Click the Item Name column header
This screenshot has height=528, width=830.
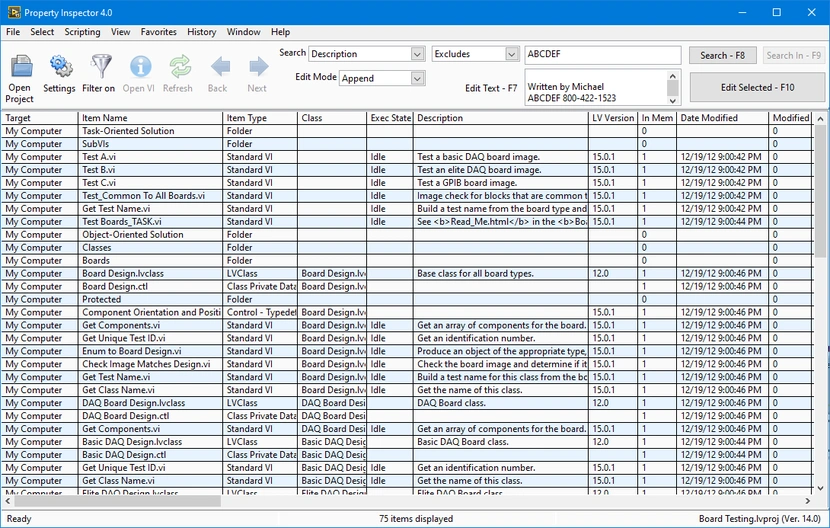click(150, 118)
